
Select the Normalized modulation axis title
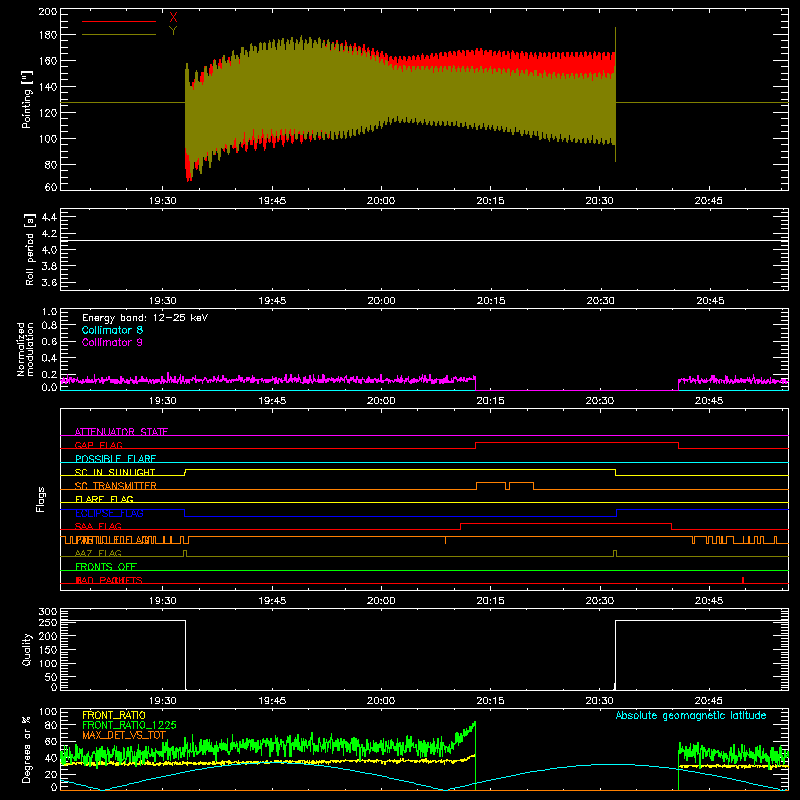(x=25, y=349)
